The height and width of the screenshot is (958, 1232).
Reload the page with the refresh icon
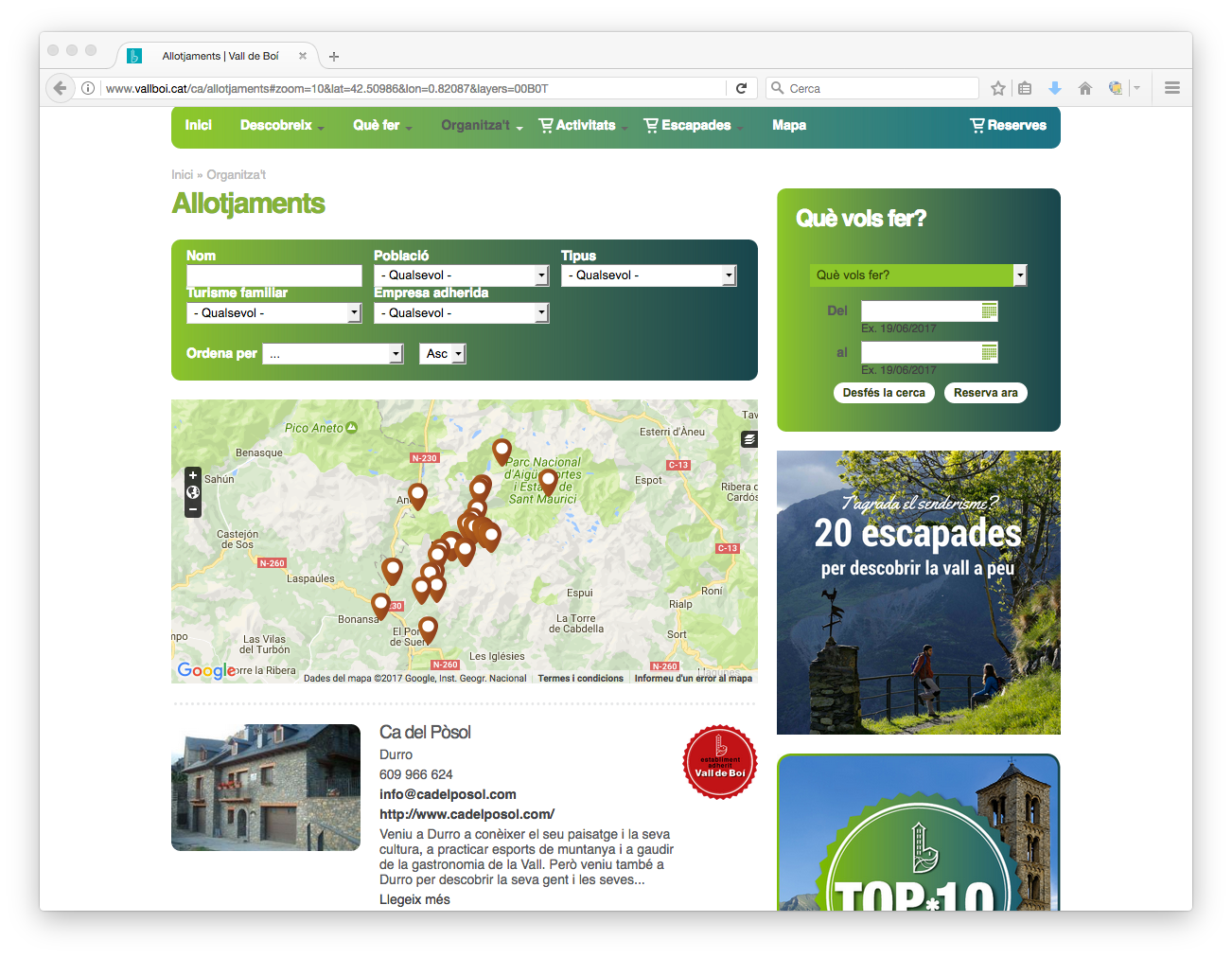pos(741,88)
